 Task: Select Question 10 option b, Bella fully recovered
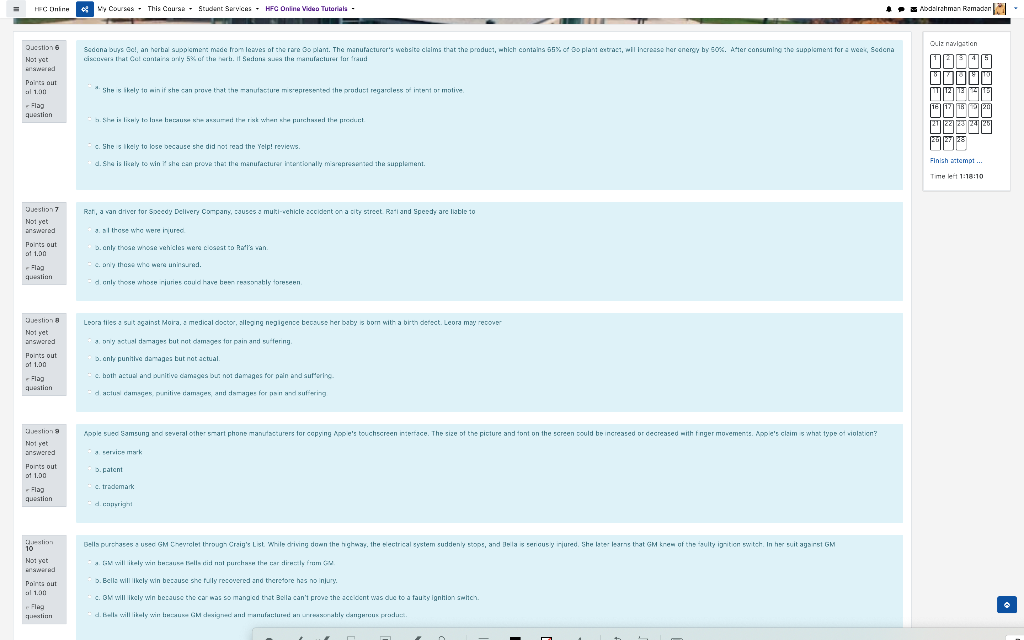[90, 580]
